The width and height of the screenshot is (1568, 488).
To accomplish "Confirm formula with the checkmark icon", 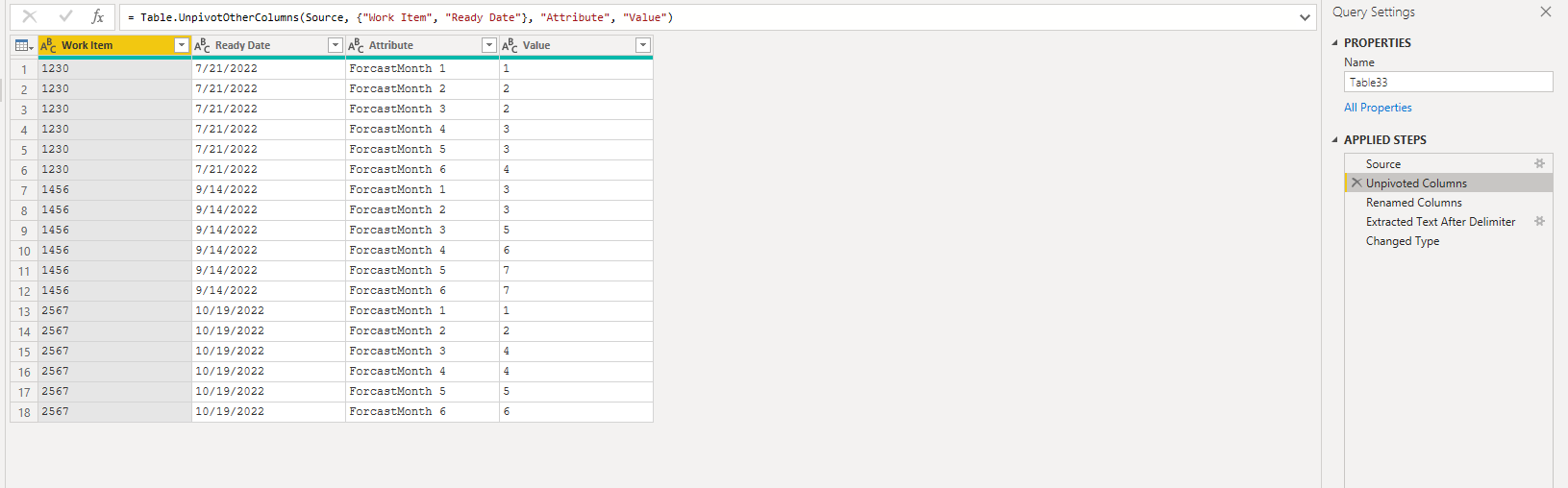I will pos(65,16).
